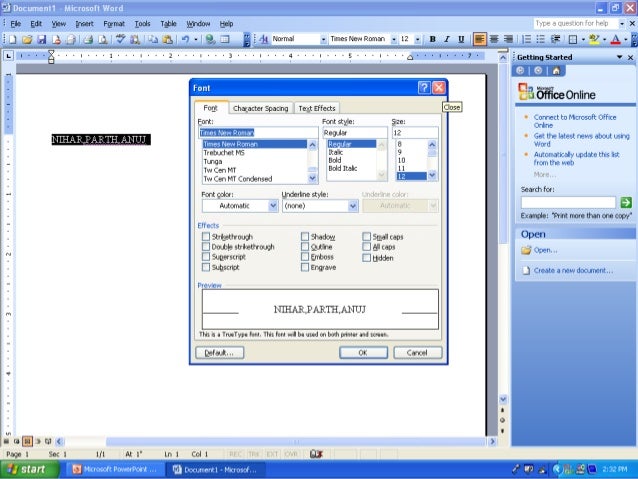This screenshot has height=479, width=638.
Task: Click the Center alignment toolbar icon
Action: point(494,39)
